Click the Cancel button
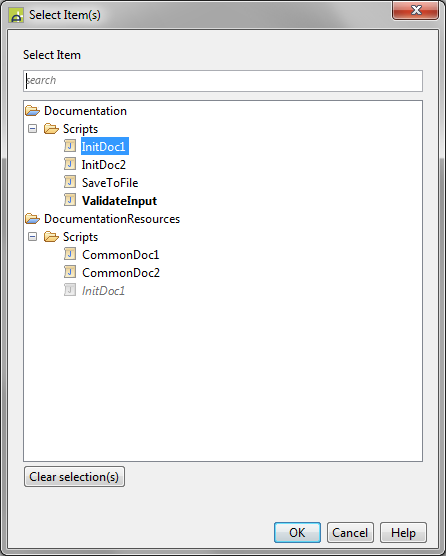Viewport: 446px width, 556px height. point(350,533)
